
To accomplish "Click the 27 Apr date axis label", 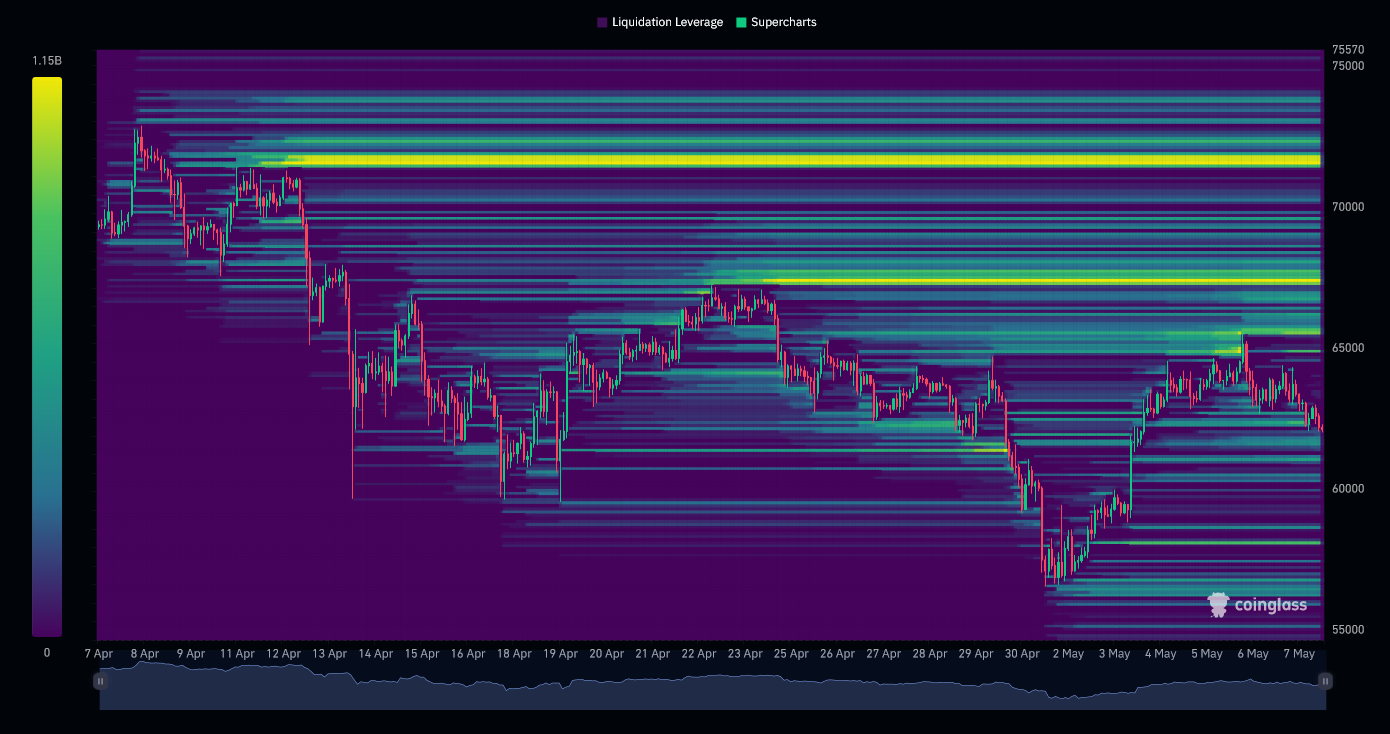I will [884, 654].
